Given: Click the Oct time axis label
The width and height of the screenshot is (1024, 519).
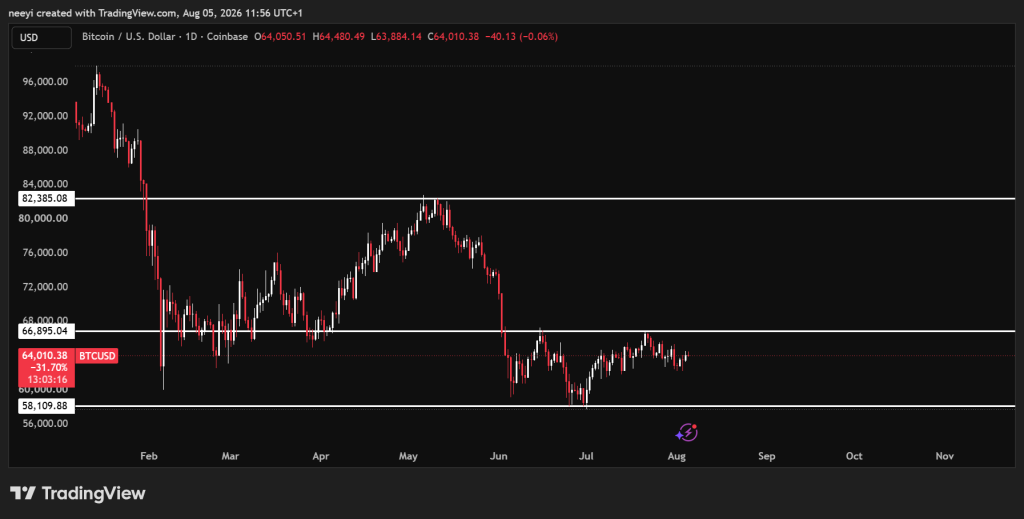Looking at the screenshot, I should [854, 456].
